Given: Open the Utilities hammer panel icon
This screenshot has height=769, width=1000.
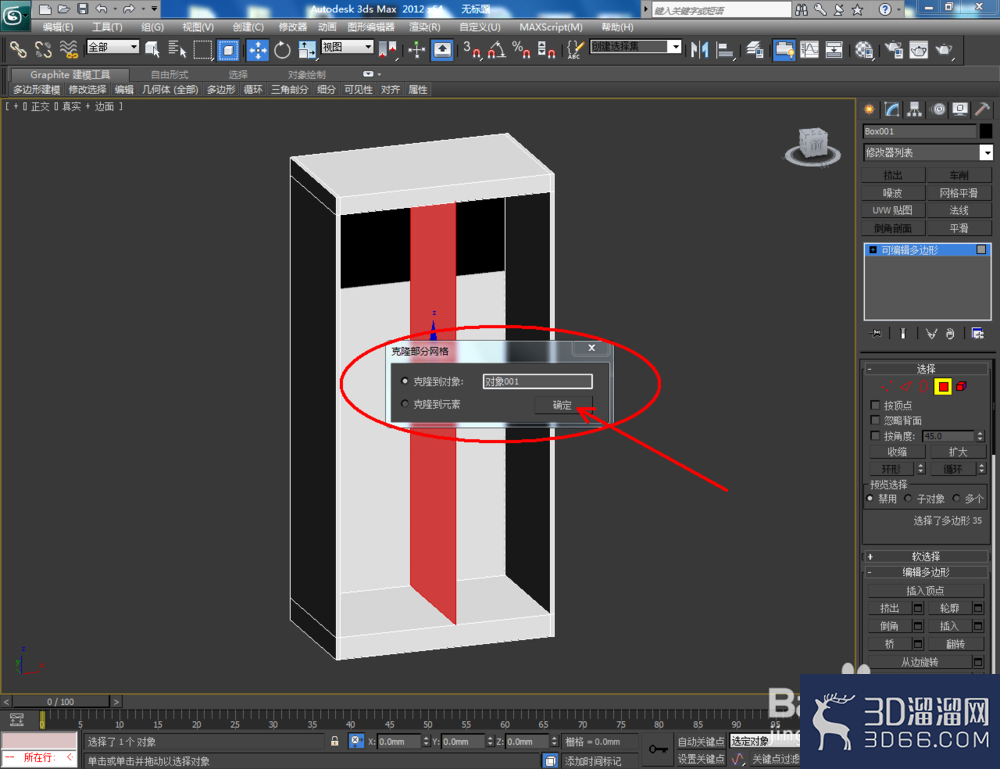Looking at the screenshot, I should coord(982,110).
